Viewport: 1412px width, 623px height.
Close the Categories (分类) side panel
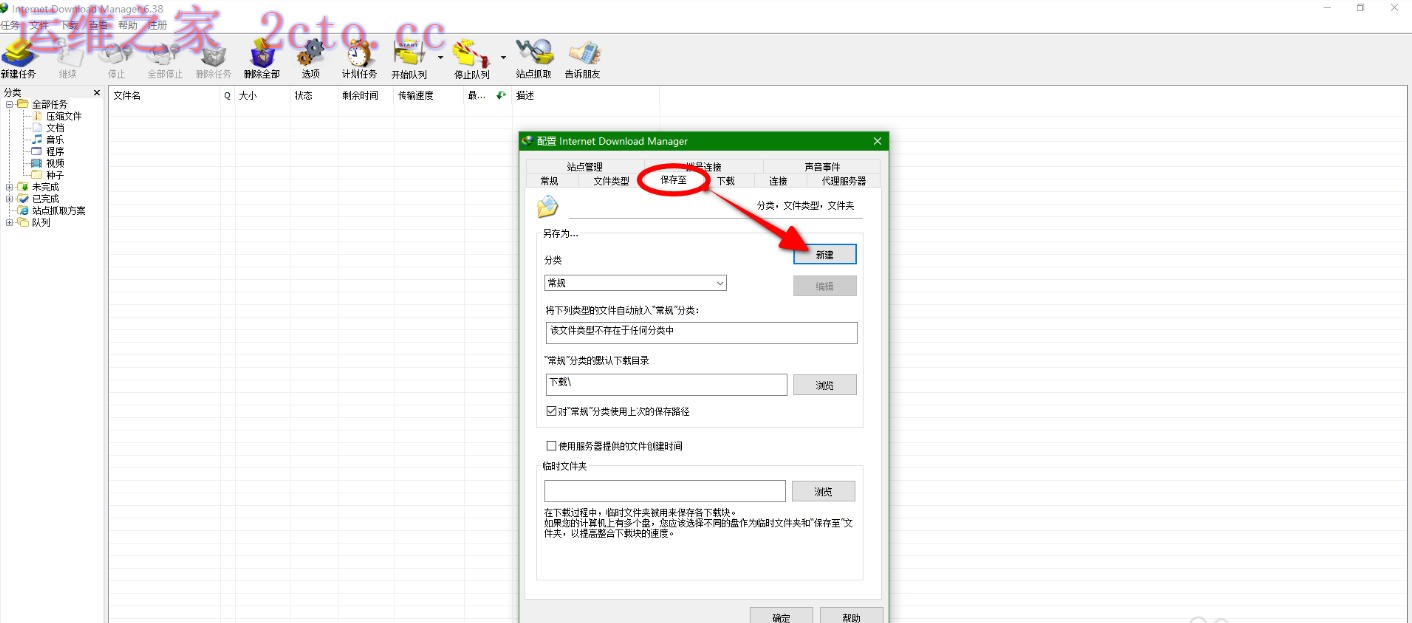coord(97,93)
